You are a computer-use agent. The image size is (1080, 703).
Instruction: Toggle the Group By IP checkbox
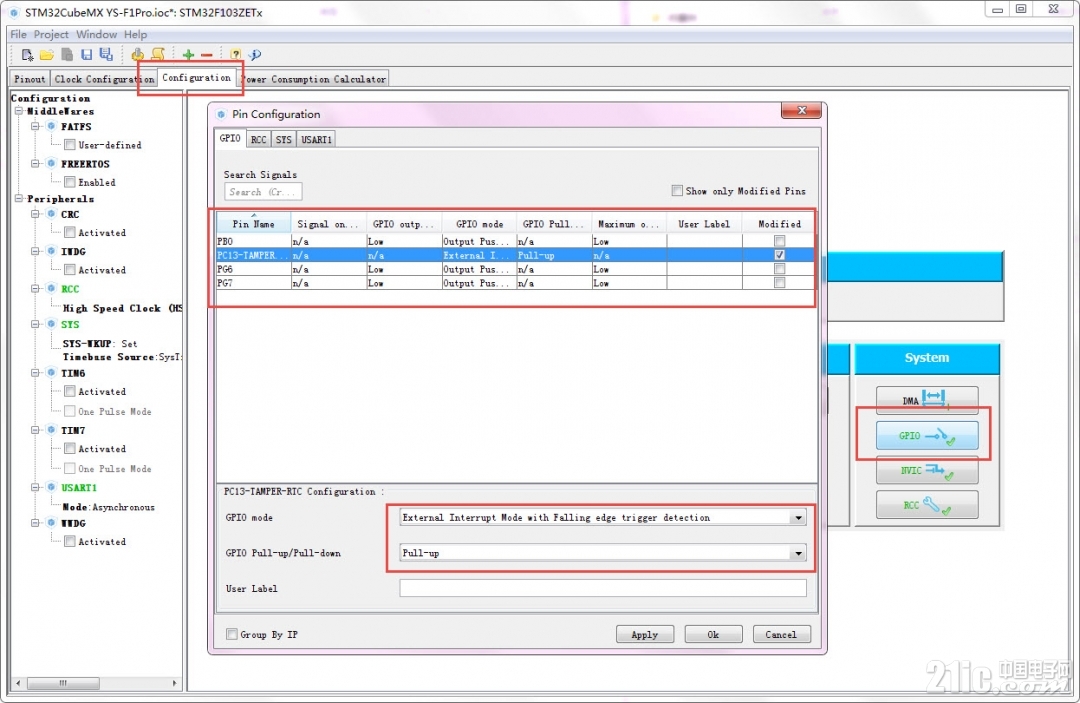(232, 634)
